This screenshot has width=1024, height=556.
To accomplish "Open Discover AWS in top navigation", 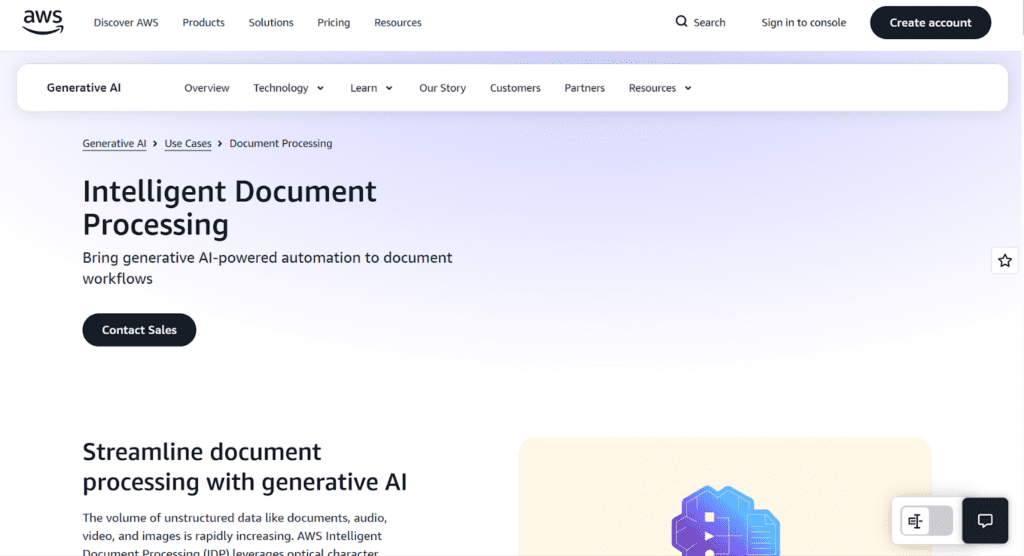I will [x=126, y=22].
